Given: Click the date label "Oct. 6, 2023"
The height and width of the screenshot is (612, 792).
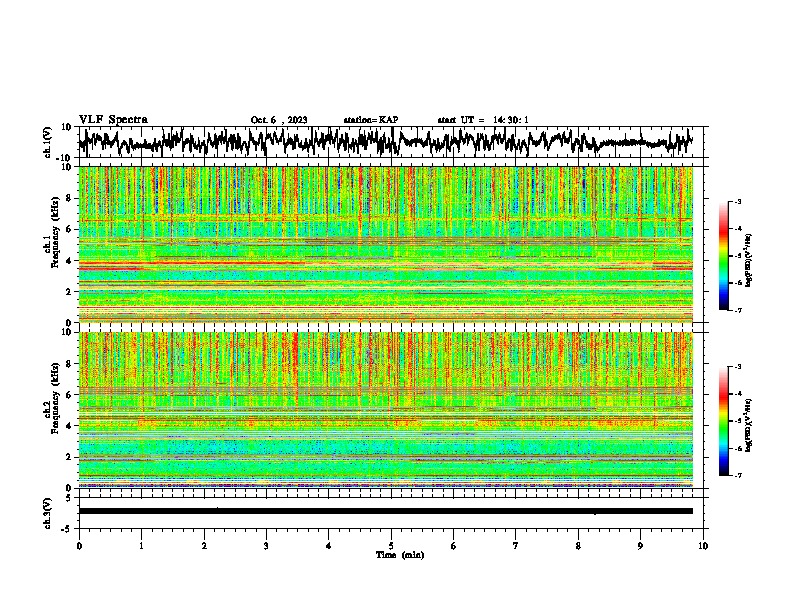Looking at the screenshot, I should [x=279, y=120].
